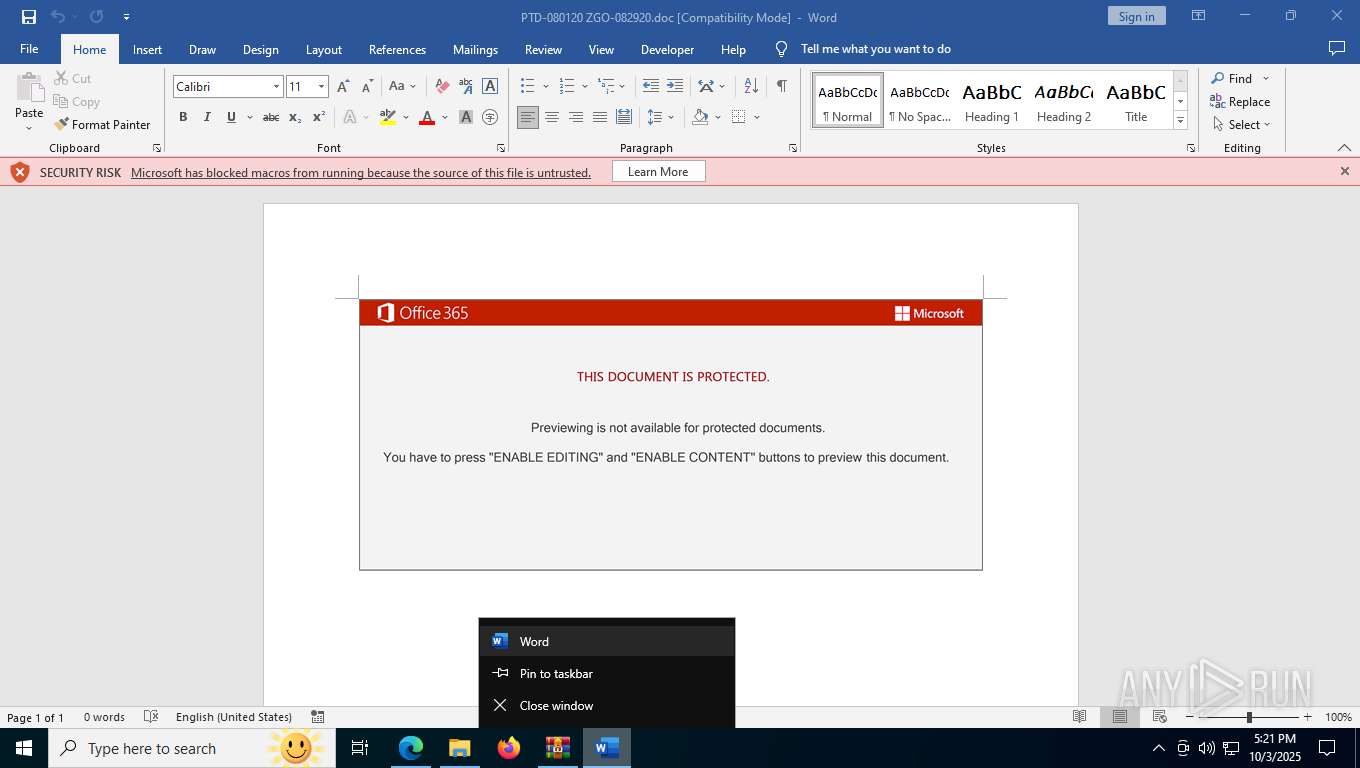
Task: Open the Bullets list dropdown
Action: [x=545, y=87]
